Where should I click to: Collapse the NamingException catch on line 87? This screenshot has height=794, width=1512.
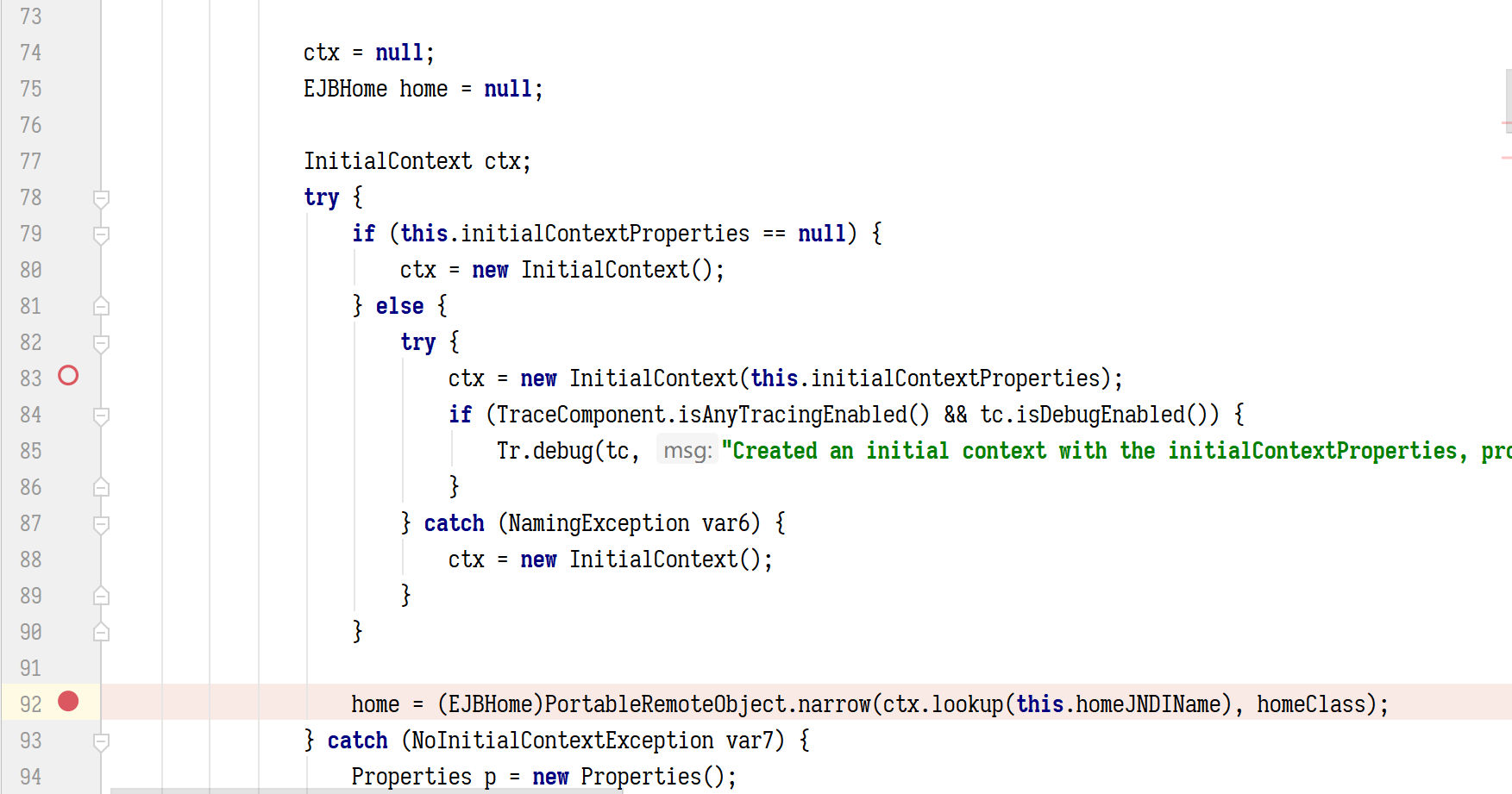pyautogui.click(x=101, y=525)
